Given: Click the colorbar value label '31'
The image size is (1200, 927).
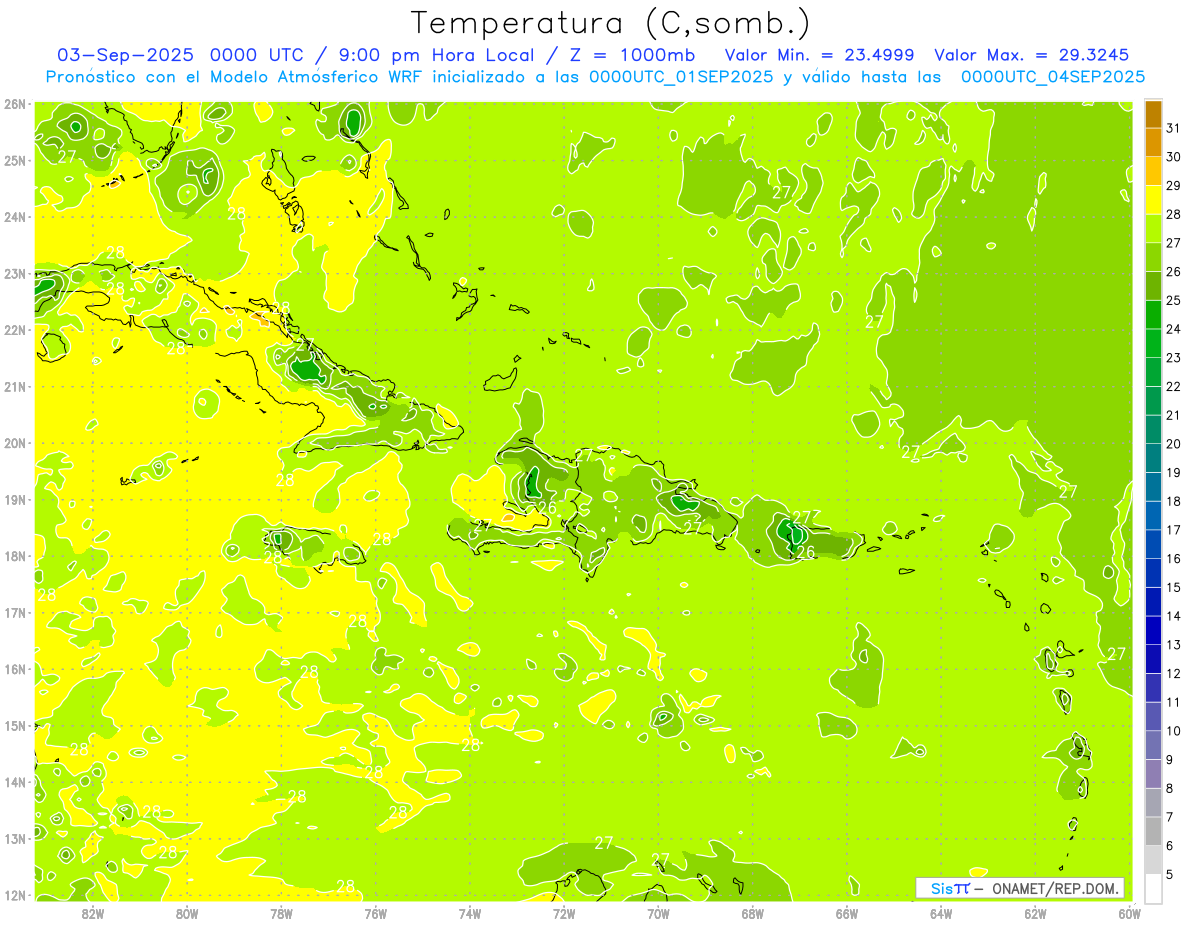Looking at the screenshot, I should pos(1173,128).
